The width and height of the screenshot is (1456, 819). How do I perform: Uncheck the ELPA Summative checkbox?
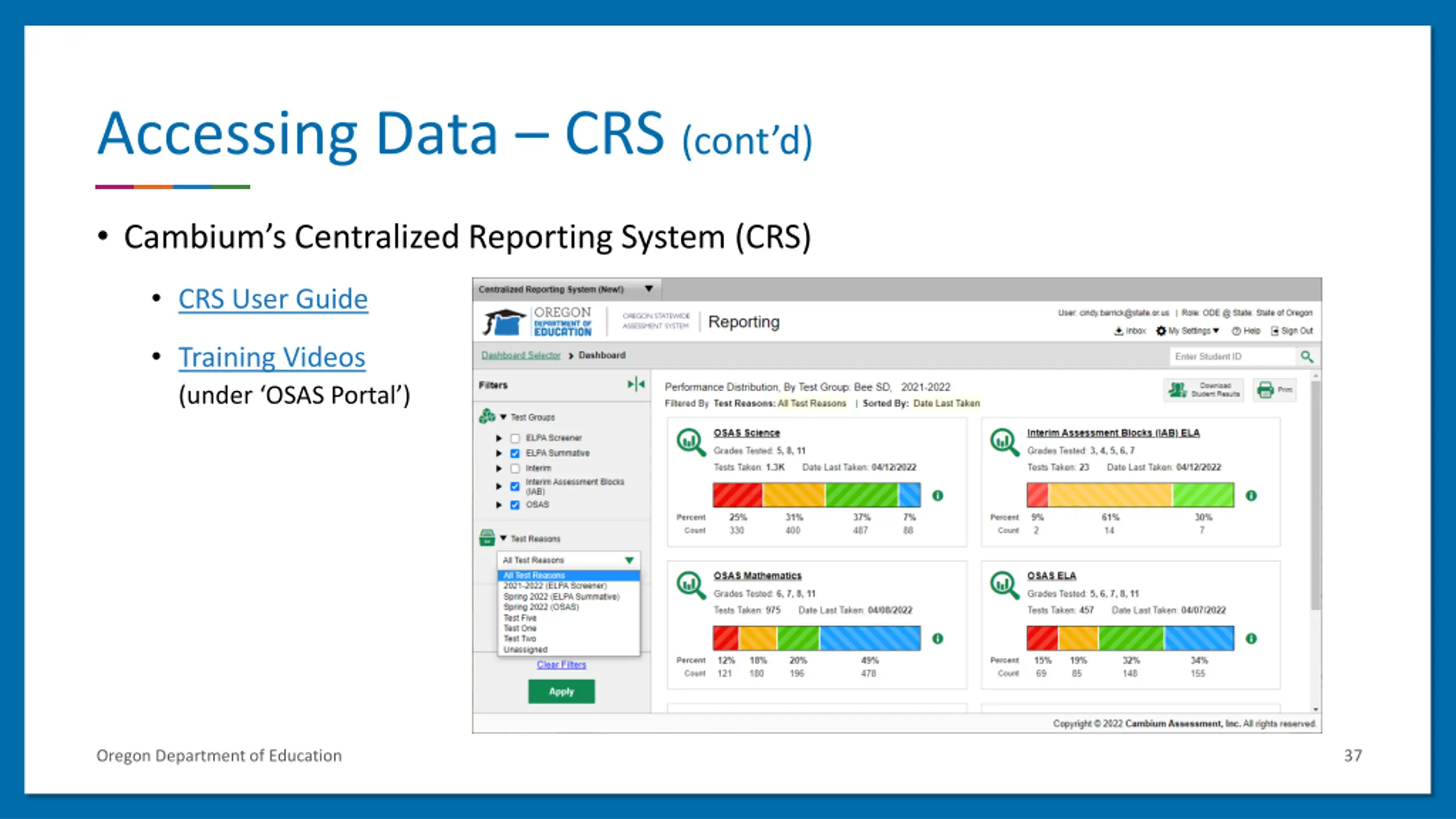tap(515, 453)
